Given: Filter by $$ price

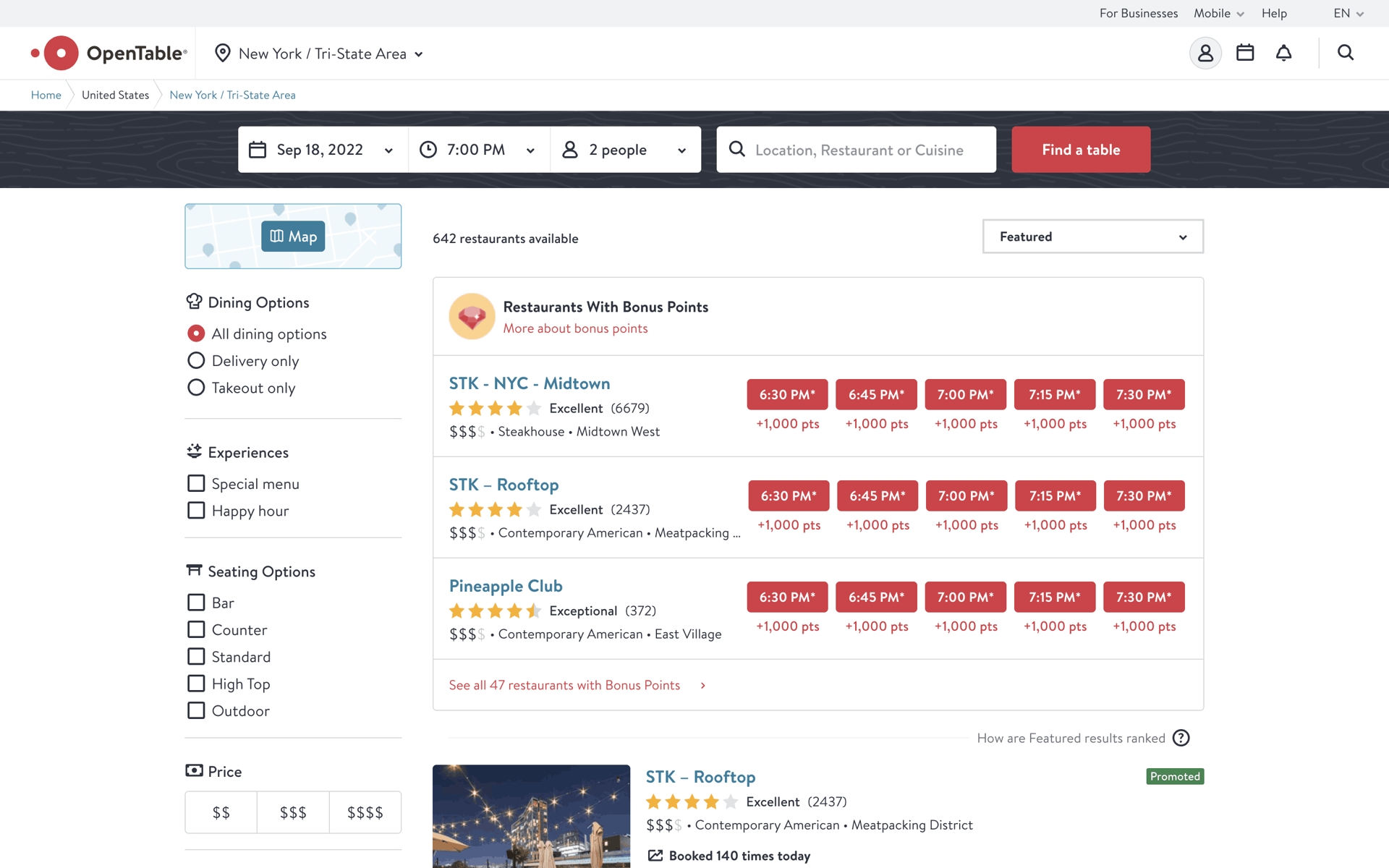Looking at the screenshot, I should 221,812.
